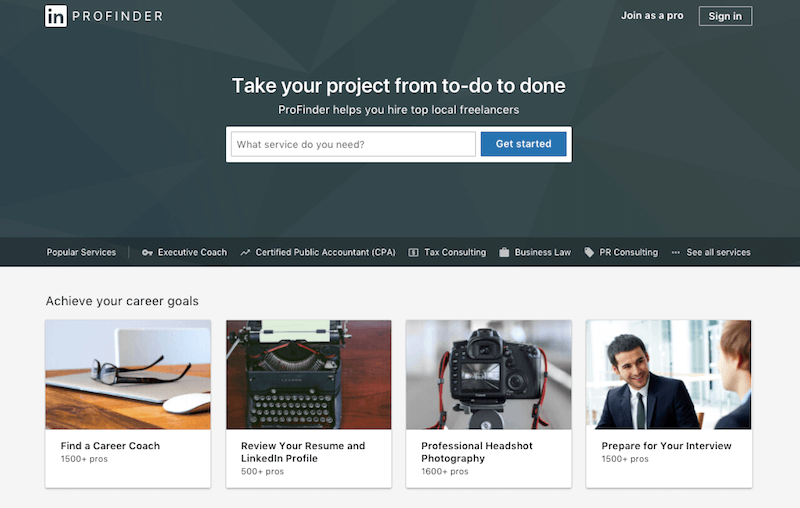
Task: Select Business Law service
Action: point(543,252)
